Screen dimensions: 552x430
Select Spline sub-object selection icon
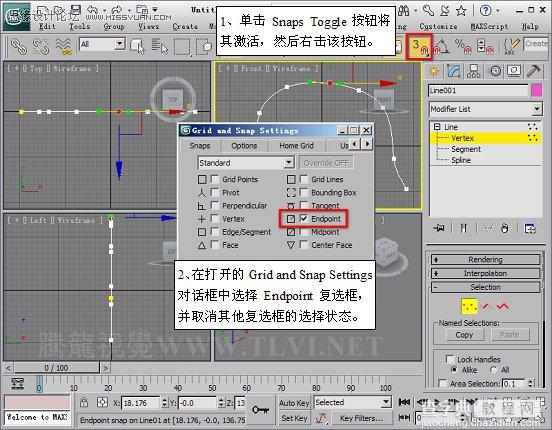(503, 306)
